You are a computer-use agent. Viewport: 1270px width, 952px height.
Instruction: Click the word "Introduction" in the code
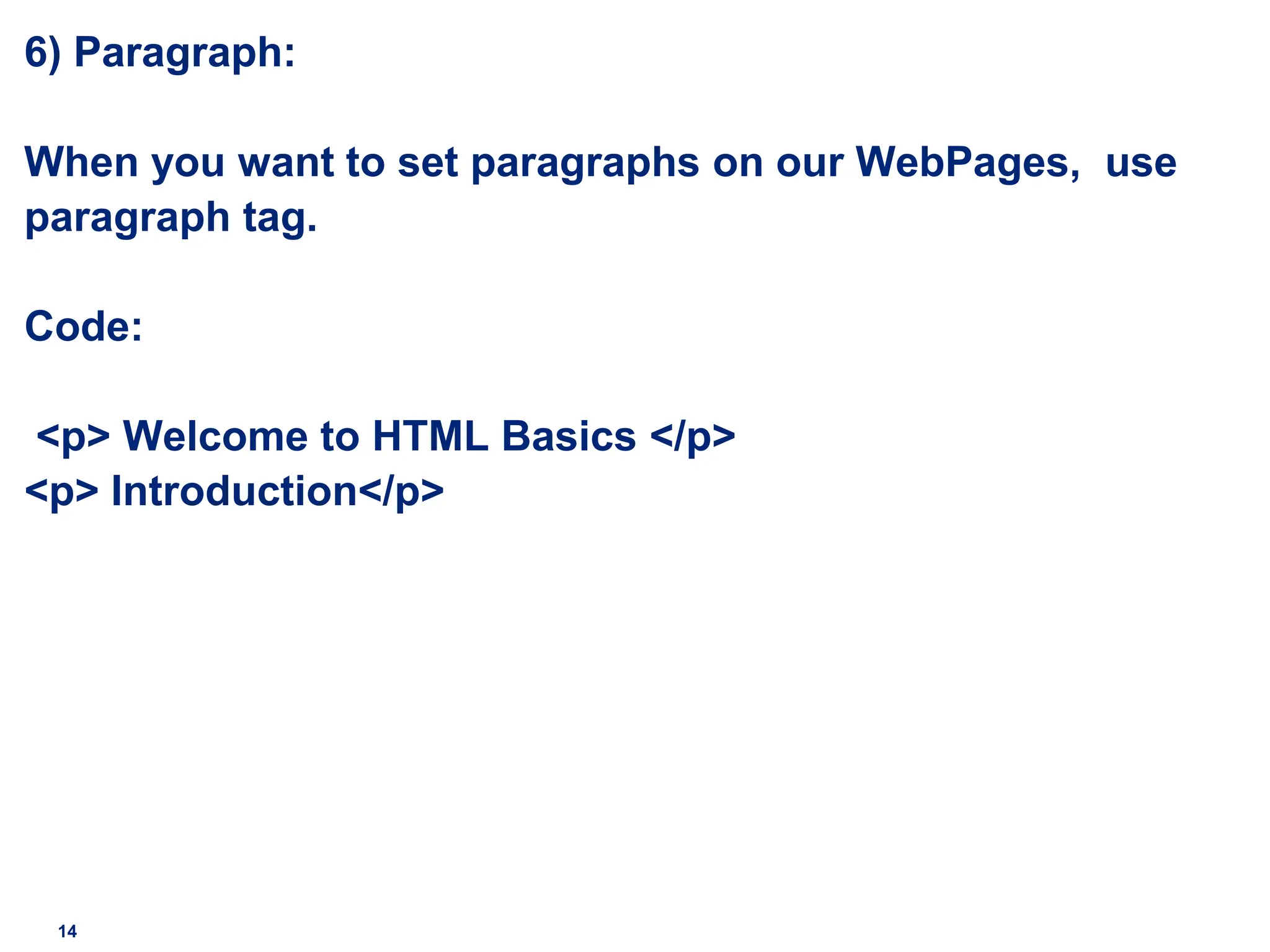coord(234,491)
